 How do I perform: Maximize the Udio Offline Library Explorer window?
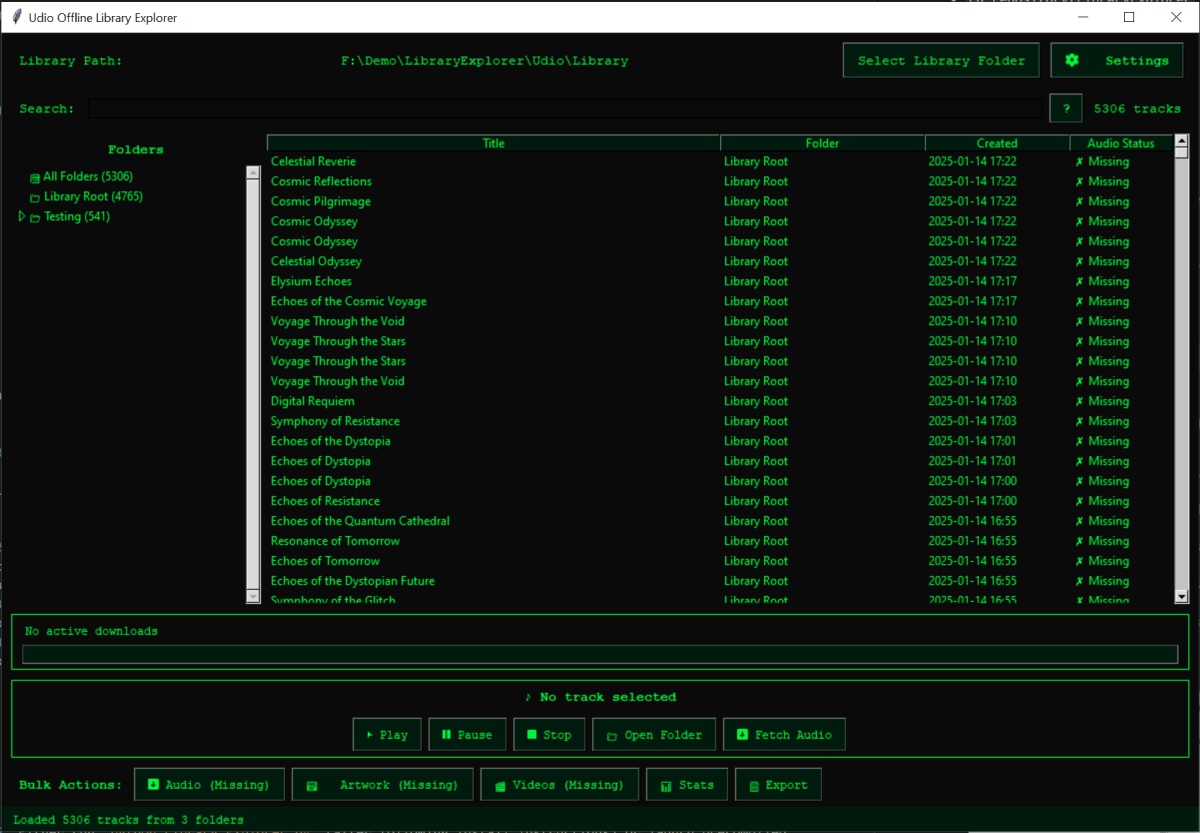(1129, 17)
